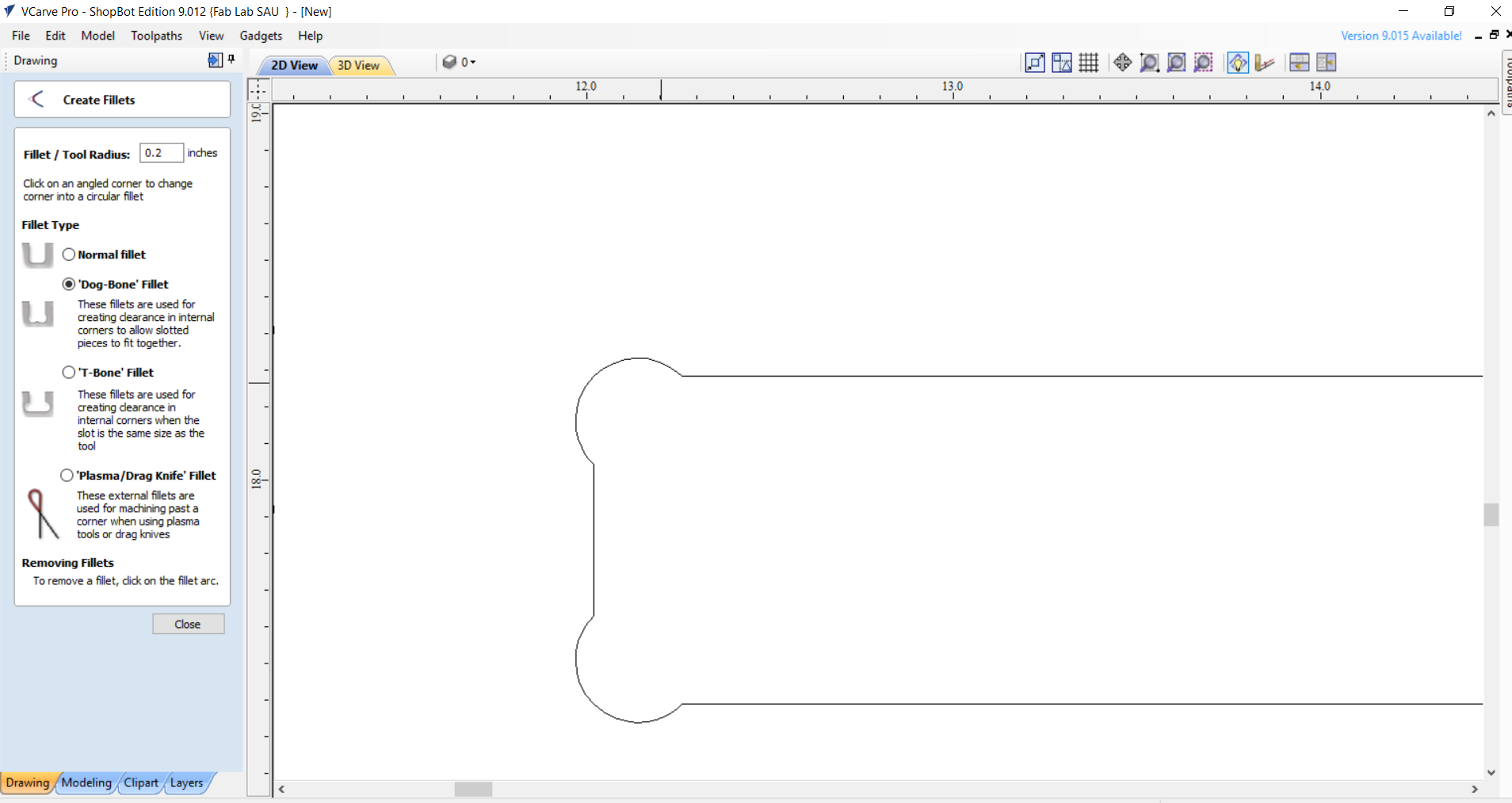Click the Version 9.015 Available! link
The image size is (1512, 803).
[x=1401, y=36]
